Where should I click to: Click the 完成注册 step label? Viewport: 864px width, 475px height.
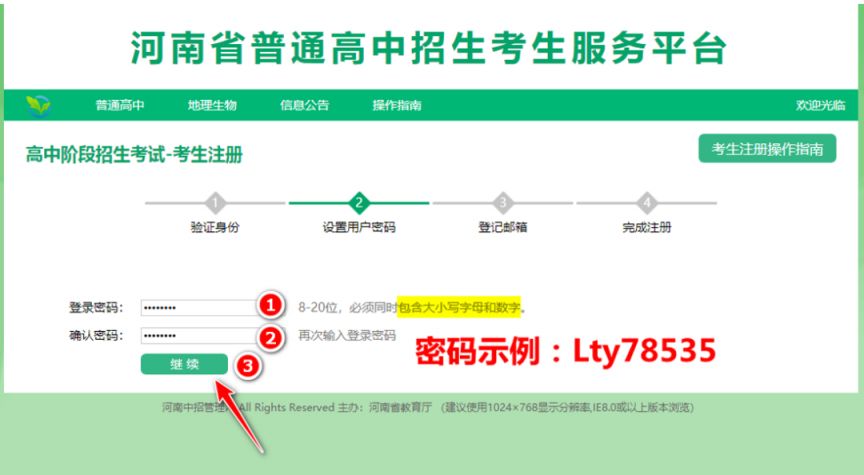coord(647,227)
